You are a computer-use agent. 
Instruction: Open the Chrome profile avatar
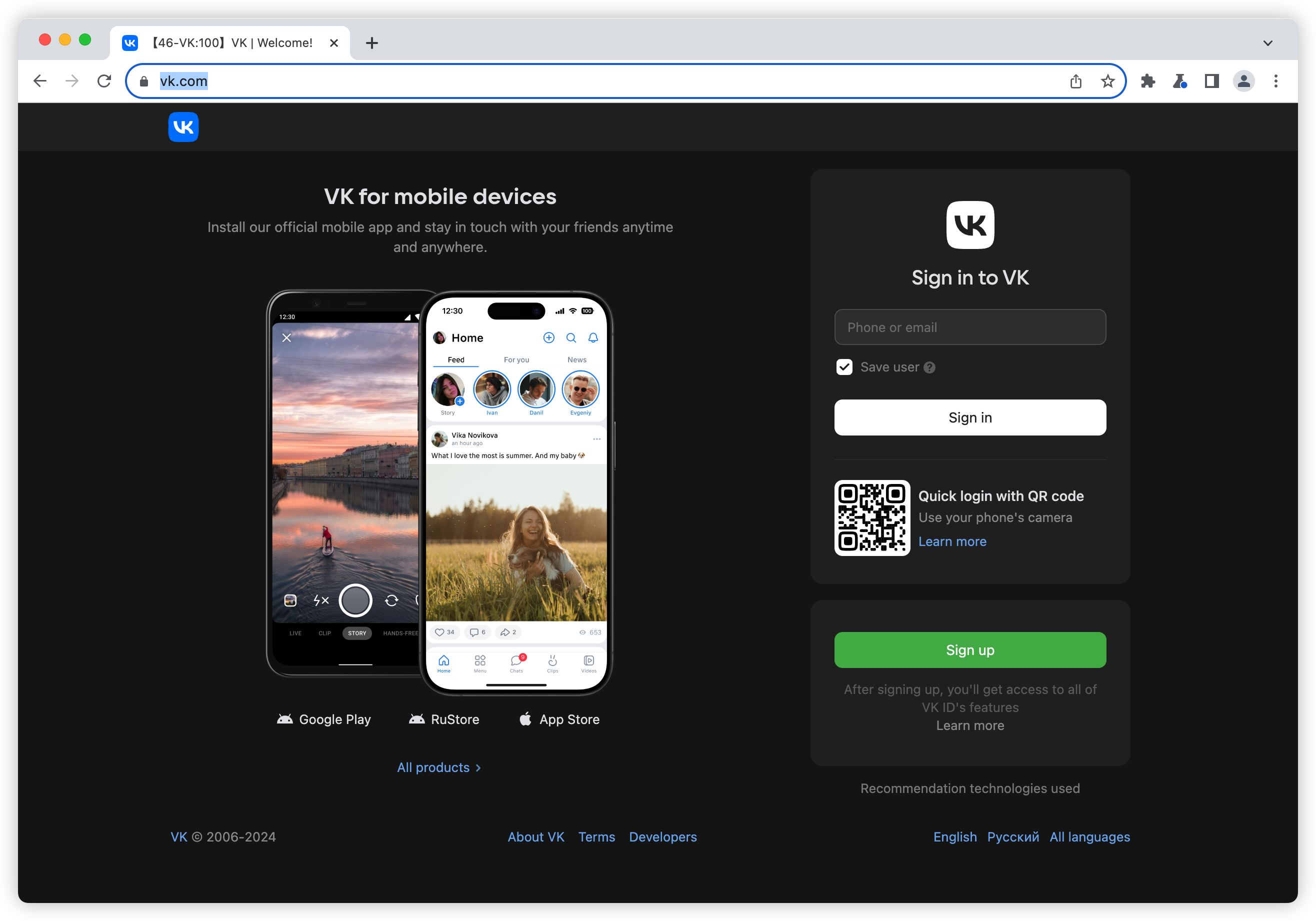pyautogui.click(x=1244, y=81)
